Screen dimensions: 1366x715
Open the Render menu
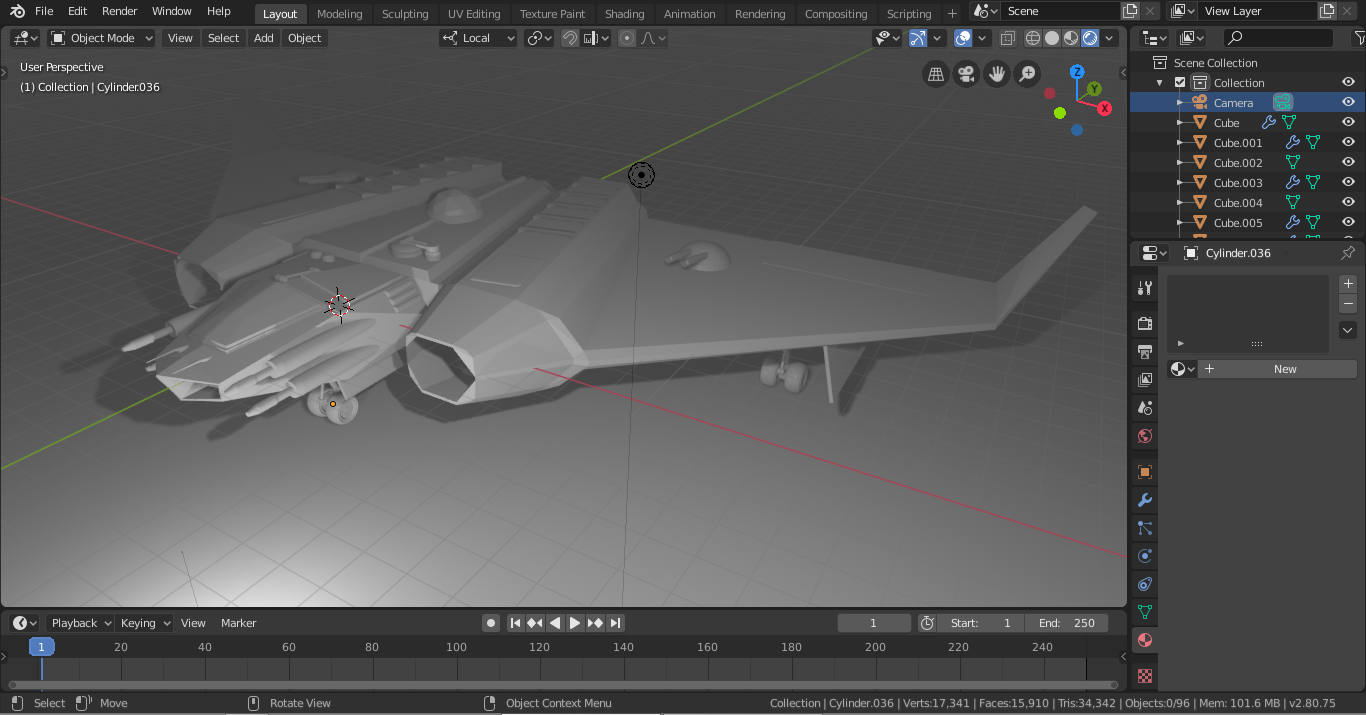tap(120, 11)
